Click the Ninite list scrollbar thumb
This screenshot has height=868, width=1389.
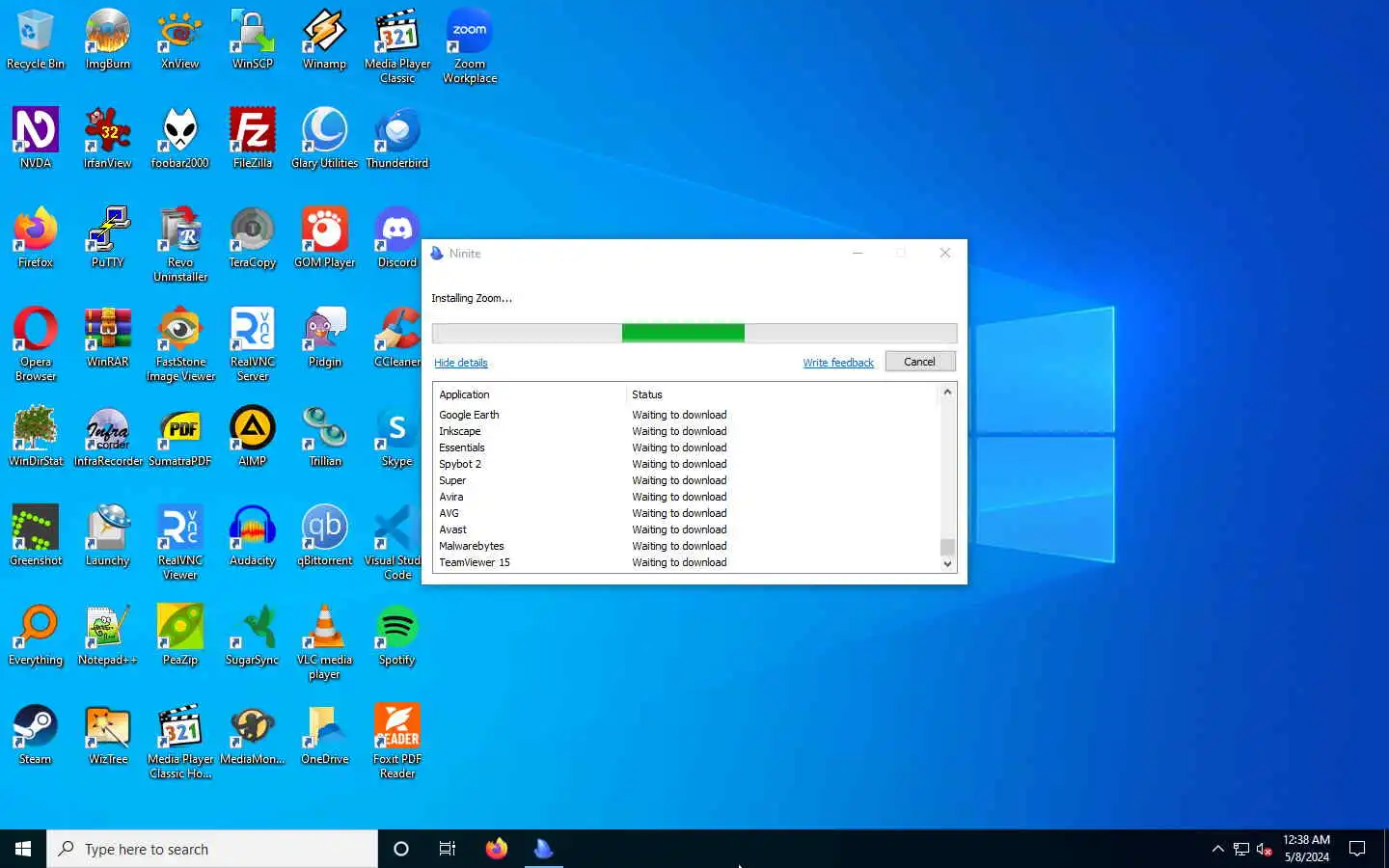point(947,547)
